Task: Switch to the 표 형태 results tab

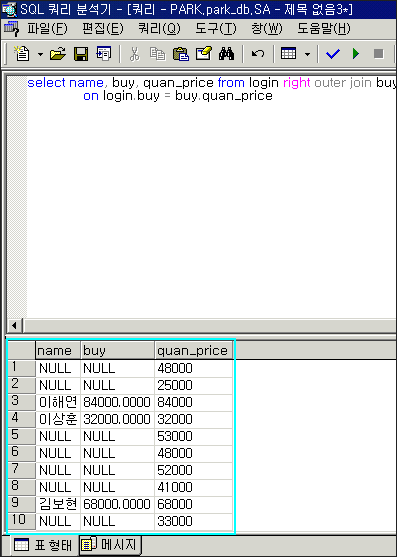Action: [42, 545]
